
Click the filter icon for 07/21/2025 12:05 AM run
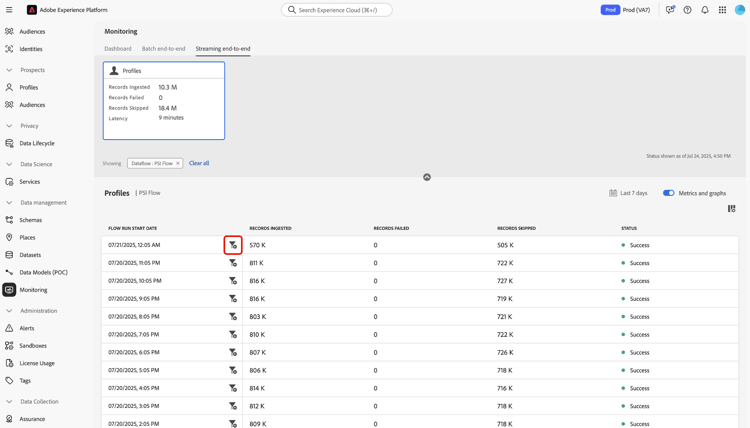pos(233,245)
